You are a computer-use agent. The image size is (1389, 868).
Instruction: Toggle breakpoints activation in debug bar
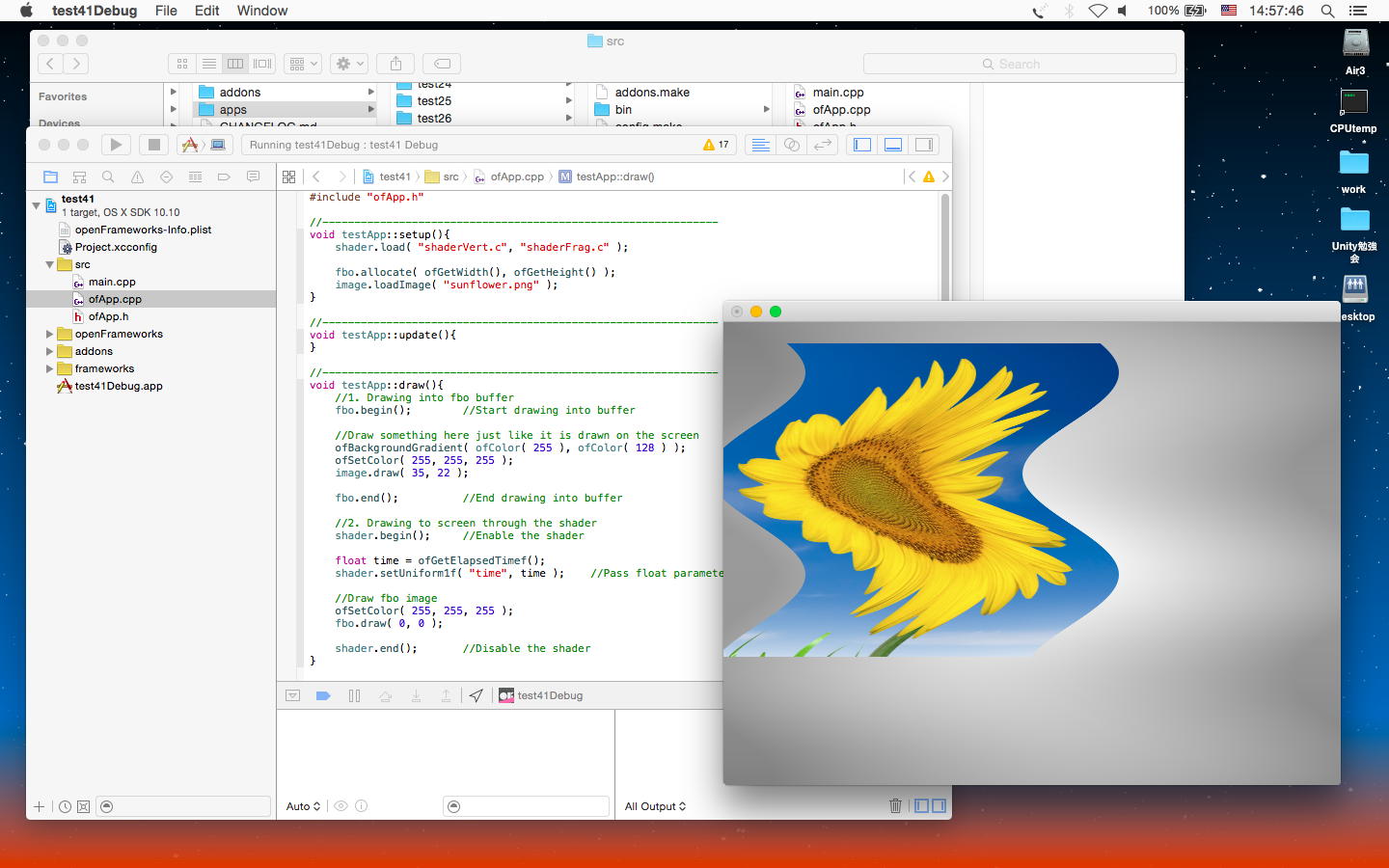(x=323, y=695)
